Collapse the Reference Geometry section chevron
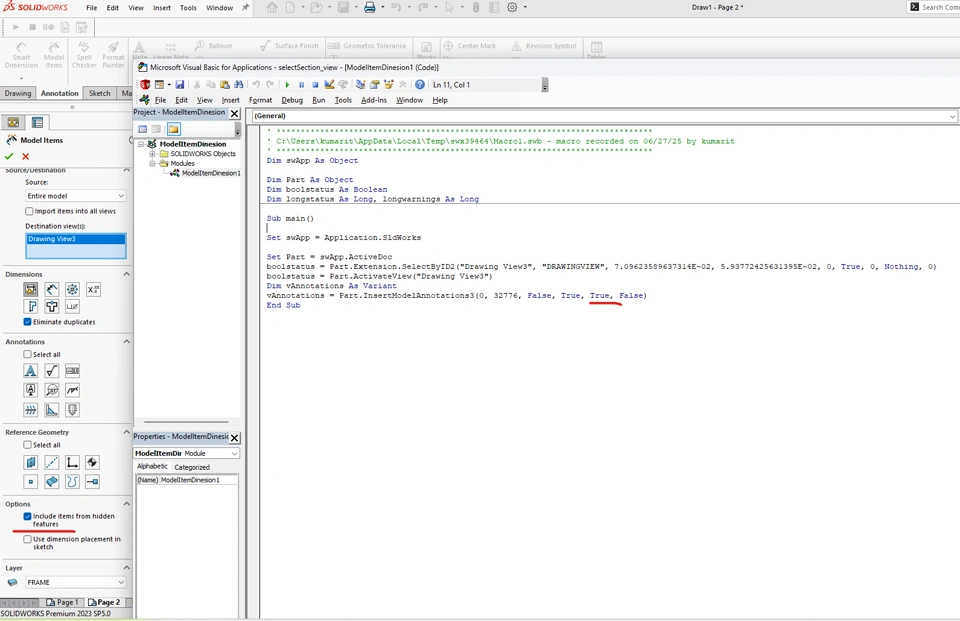The image size is (960, 621). coord(127,432)
